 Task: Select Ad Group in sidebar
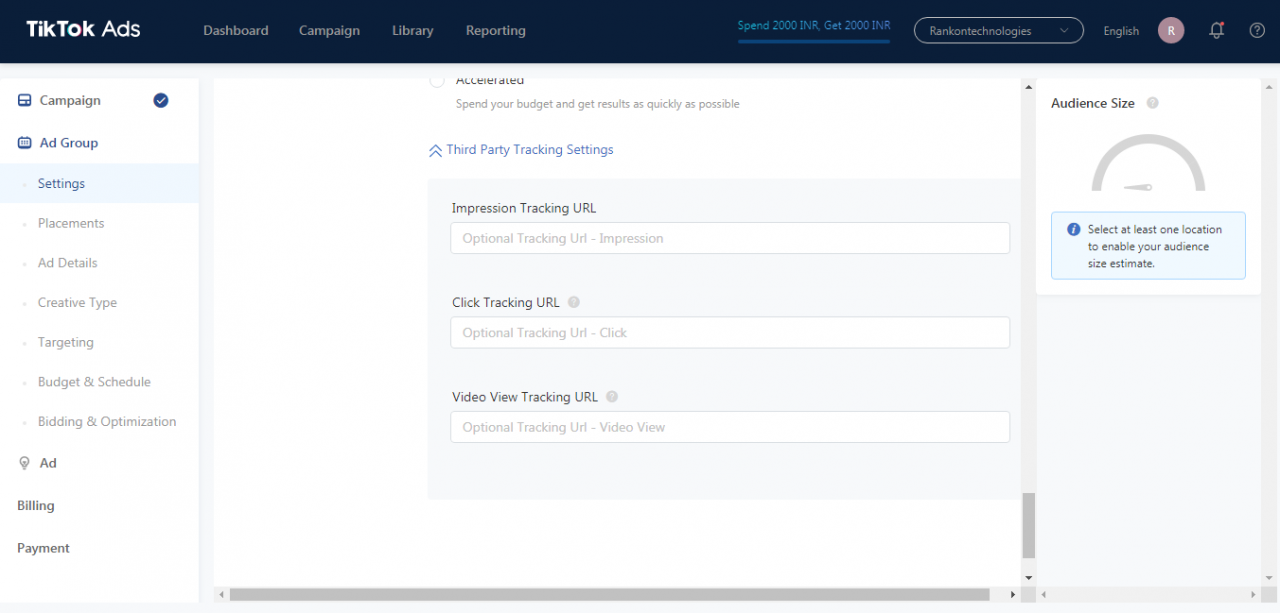[69, 143]
